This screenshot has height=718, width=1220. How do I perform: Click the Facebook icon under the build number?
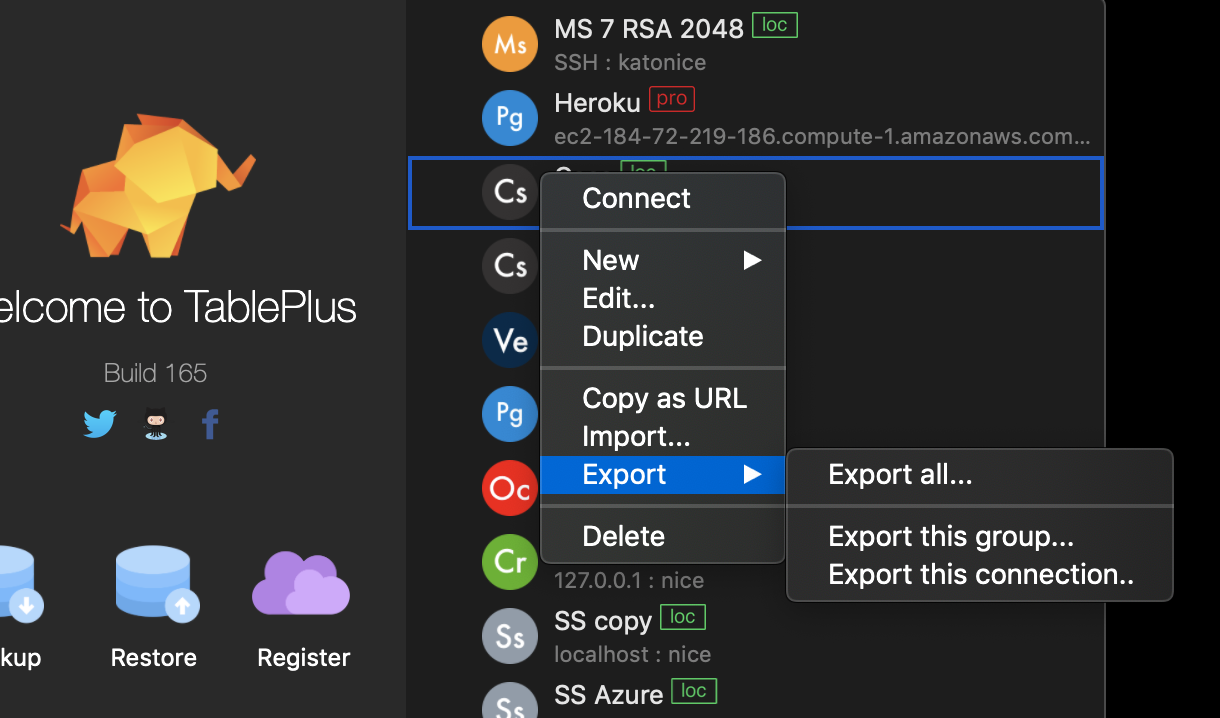click(209, 424)
